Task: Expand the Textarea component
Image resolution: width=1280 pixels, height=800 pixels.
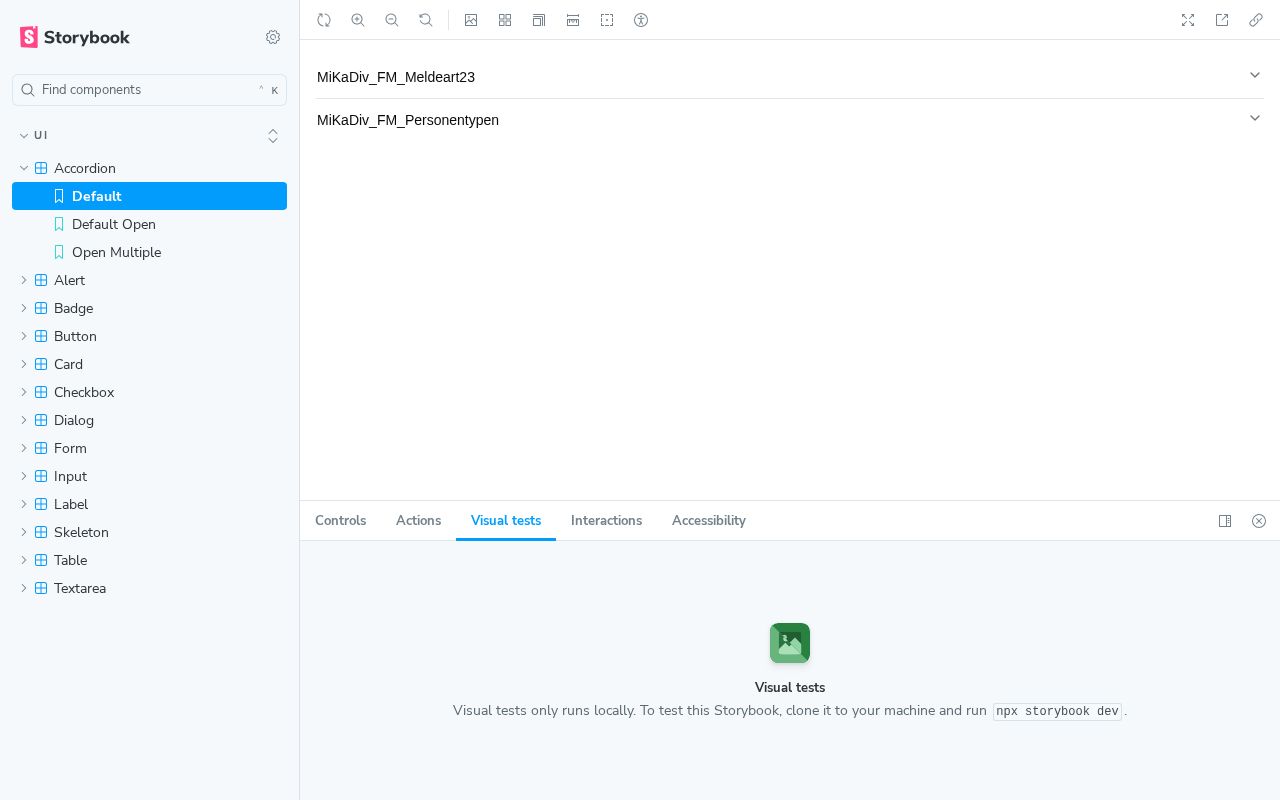Action: [x=149, y=588]
